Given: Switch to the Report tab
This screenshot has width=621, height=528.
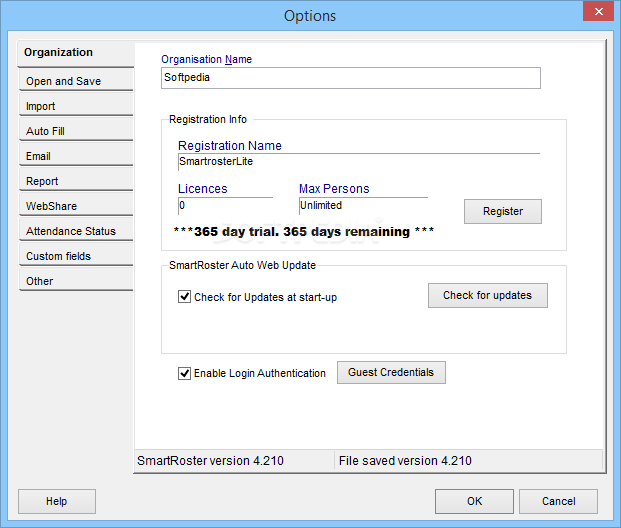Looking at the screenshot, I should 76,181.
